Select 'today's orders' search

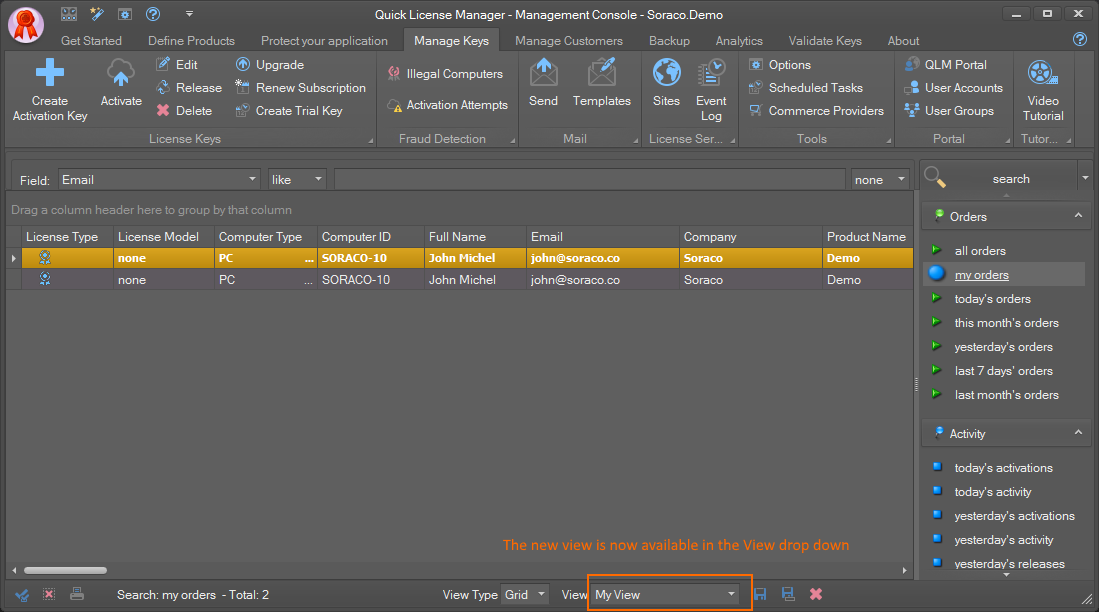[x=992, y=299]
